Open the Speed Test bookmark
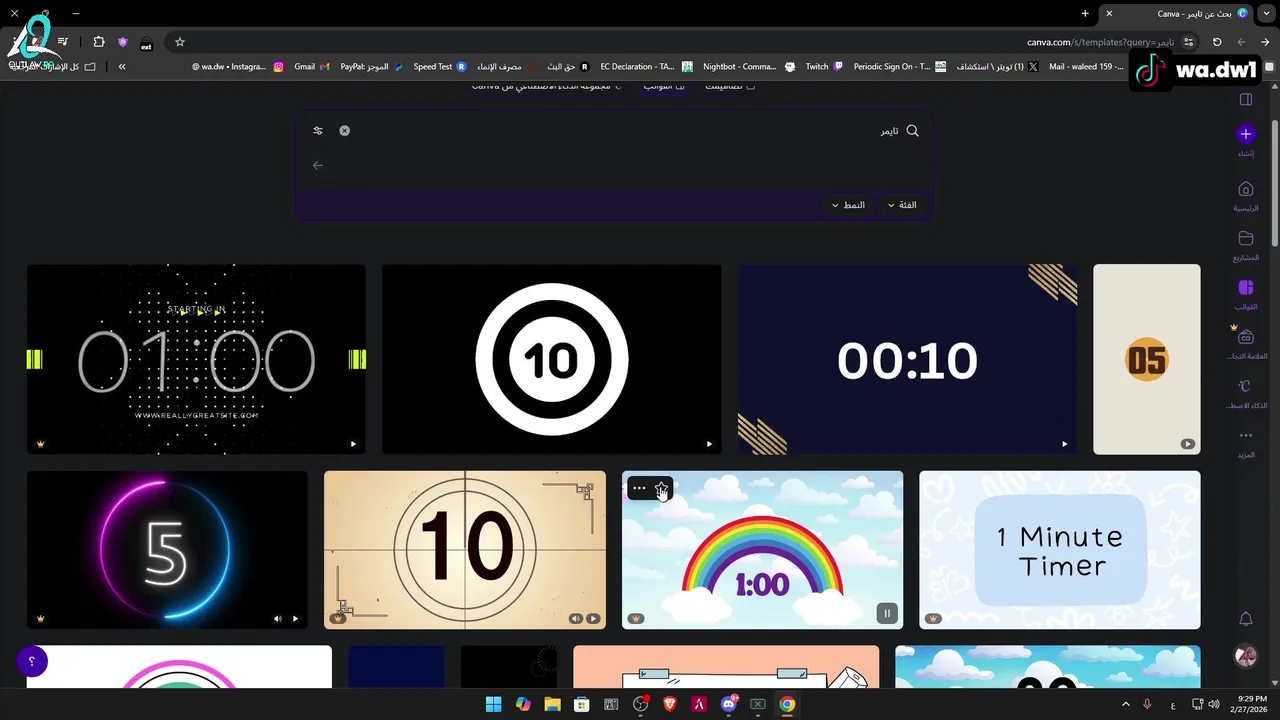The width and height of the screenshot is (1280, 720). point(439,67)
